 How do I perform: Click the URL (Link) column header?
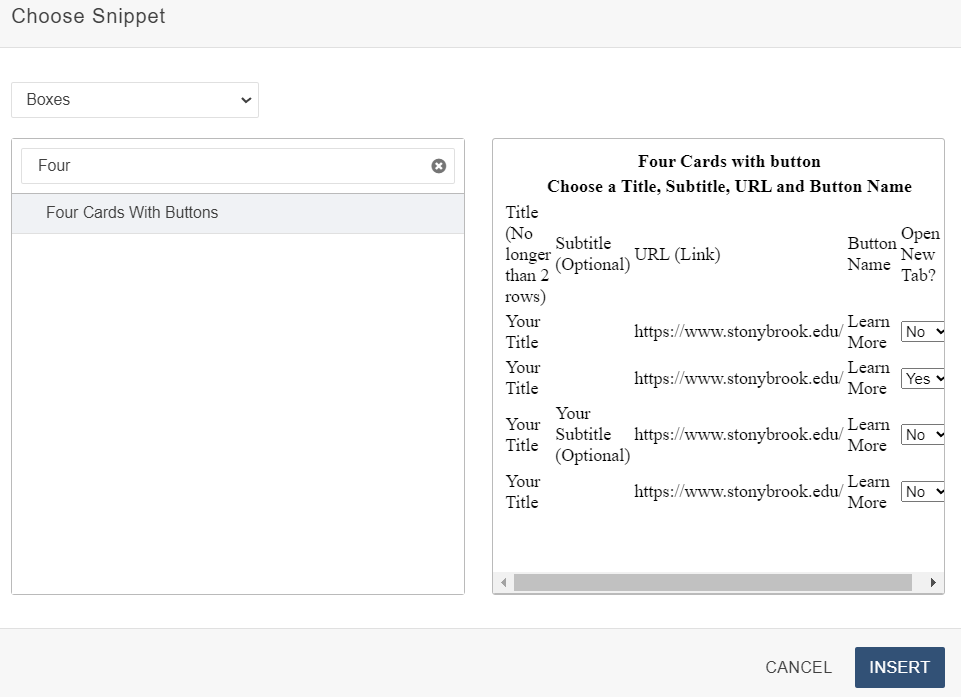tap(677, 254)
